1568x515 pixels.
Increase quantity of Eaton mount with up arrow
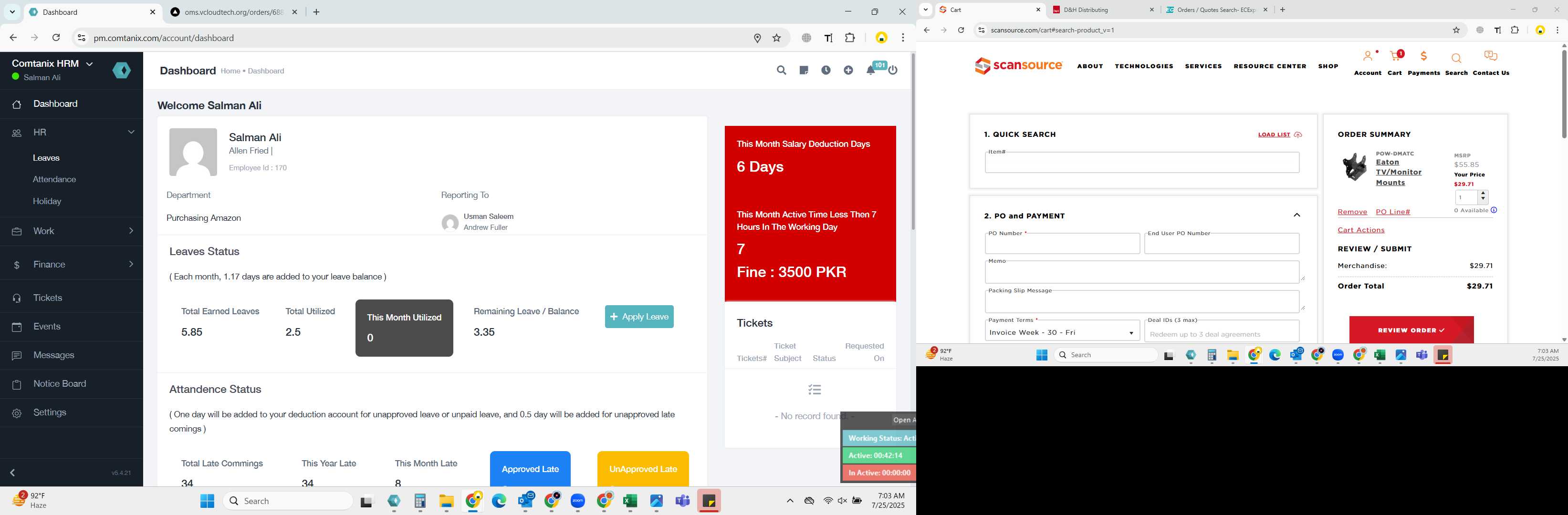click(1484, 193)
